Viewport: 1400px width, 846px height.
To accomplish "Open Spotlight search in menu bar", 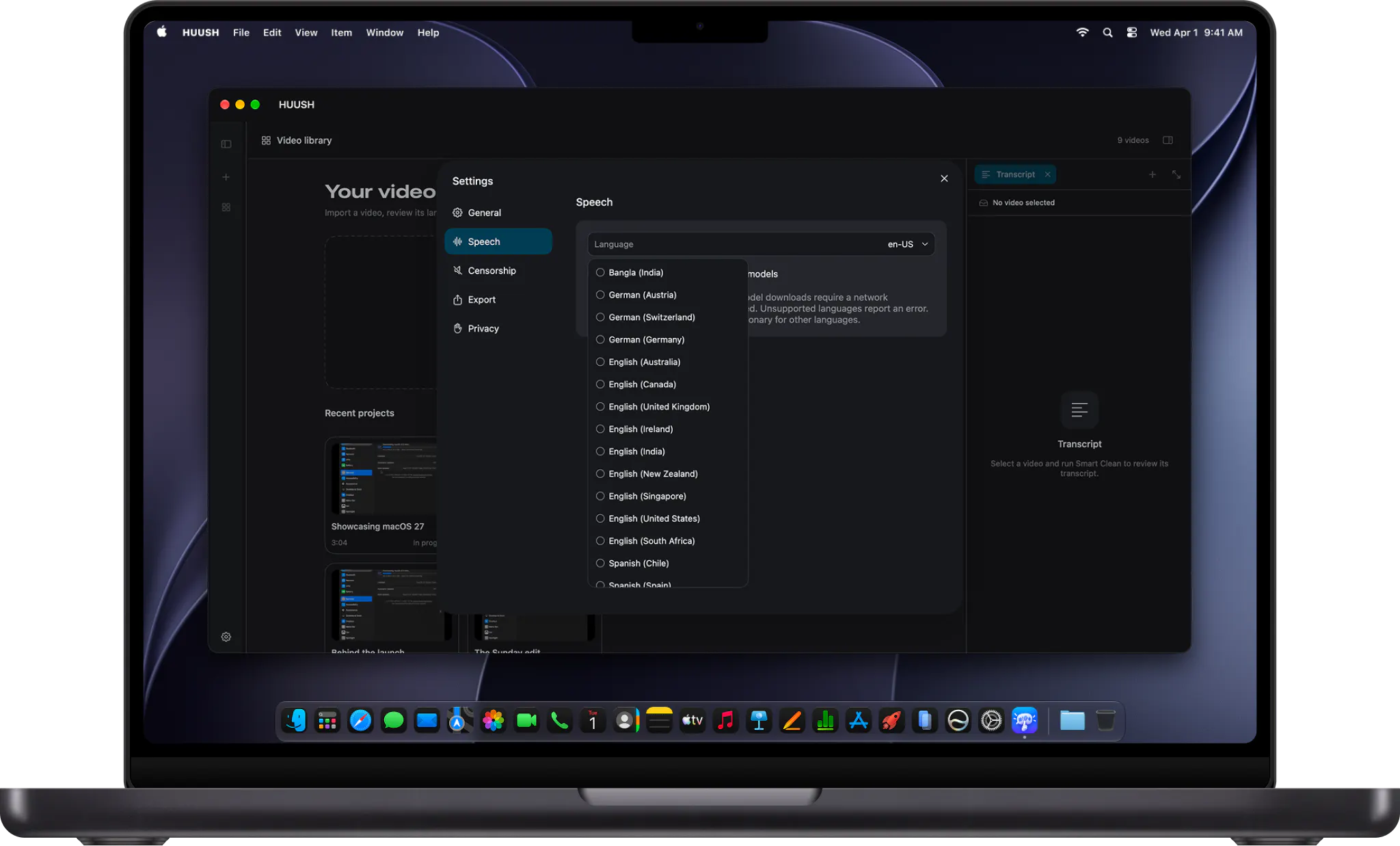I will click(x=1107, y=33).
